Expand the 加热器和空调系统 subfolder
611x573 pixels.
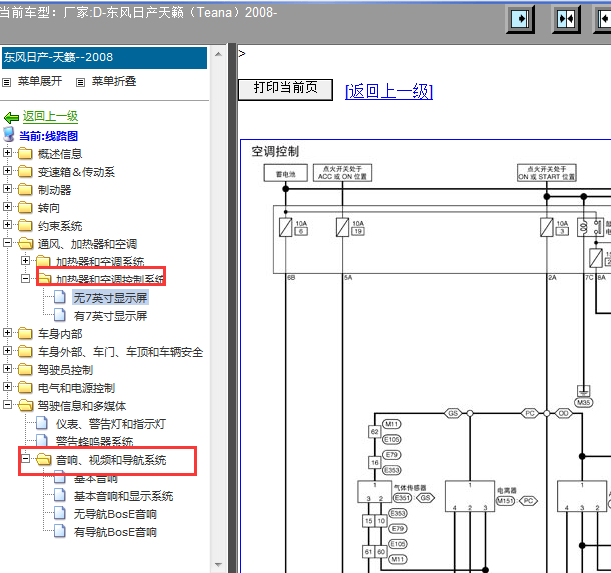[25, 260]
